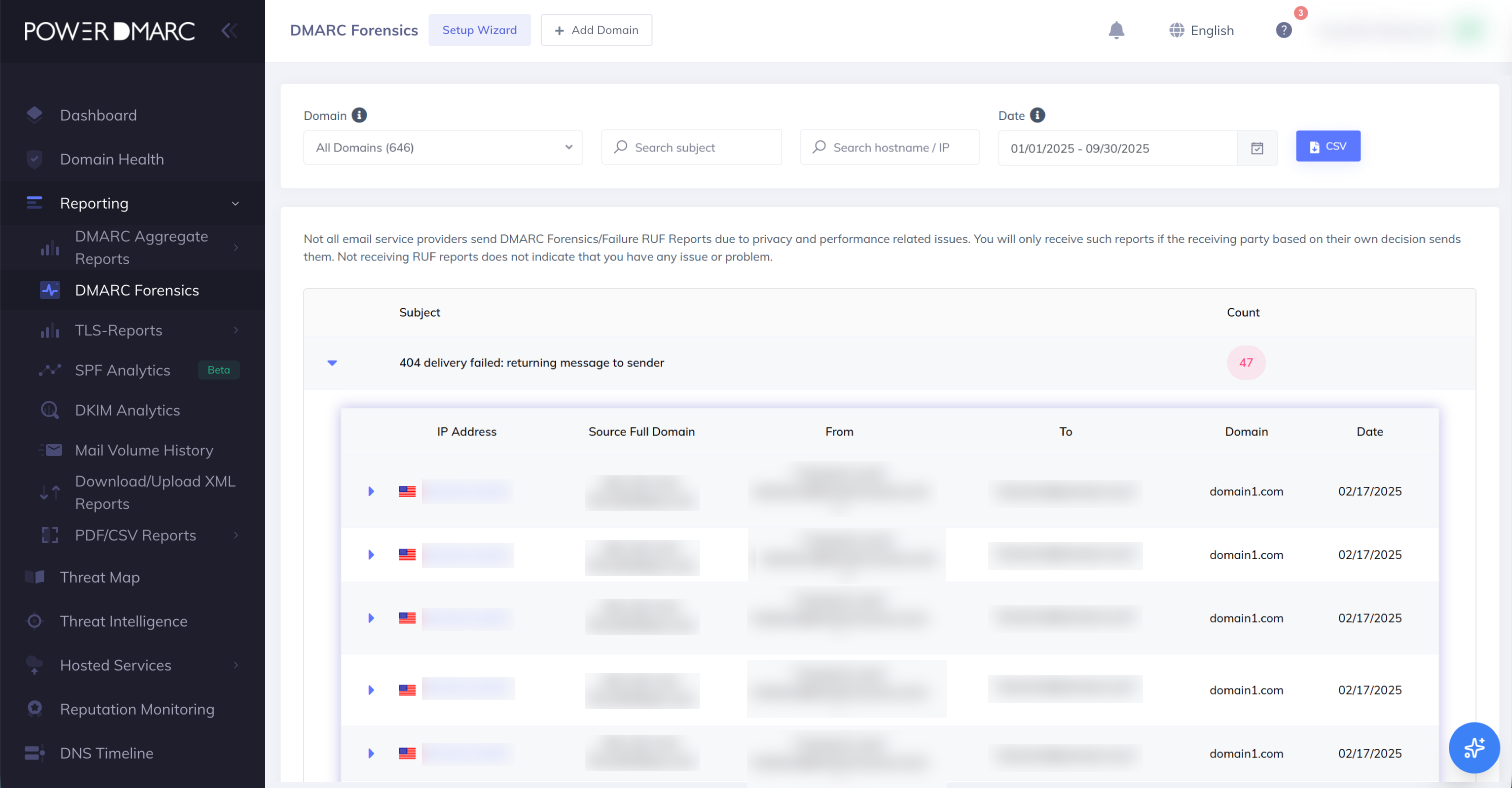Click the search subject magnifier icon

click(622, 147)
